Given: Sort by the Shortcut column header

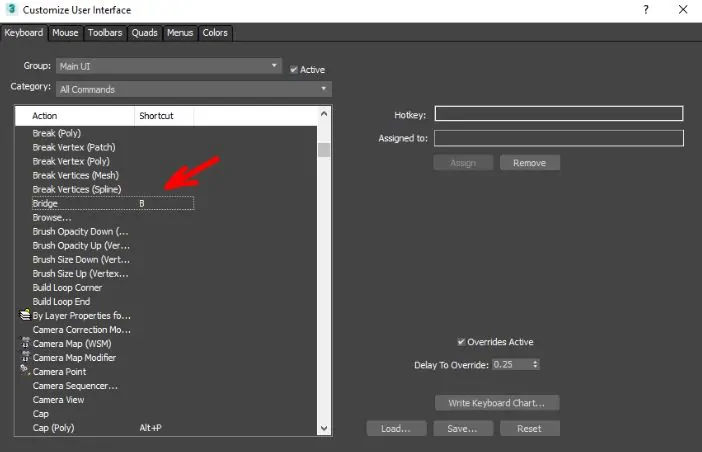Looking at the screenshot, I should point(163,116).
